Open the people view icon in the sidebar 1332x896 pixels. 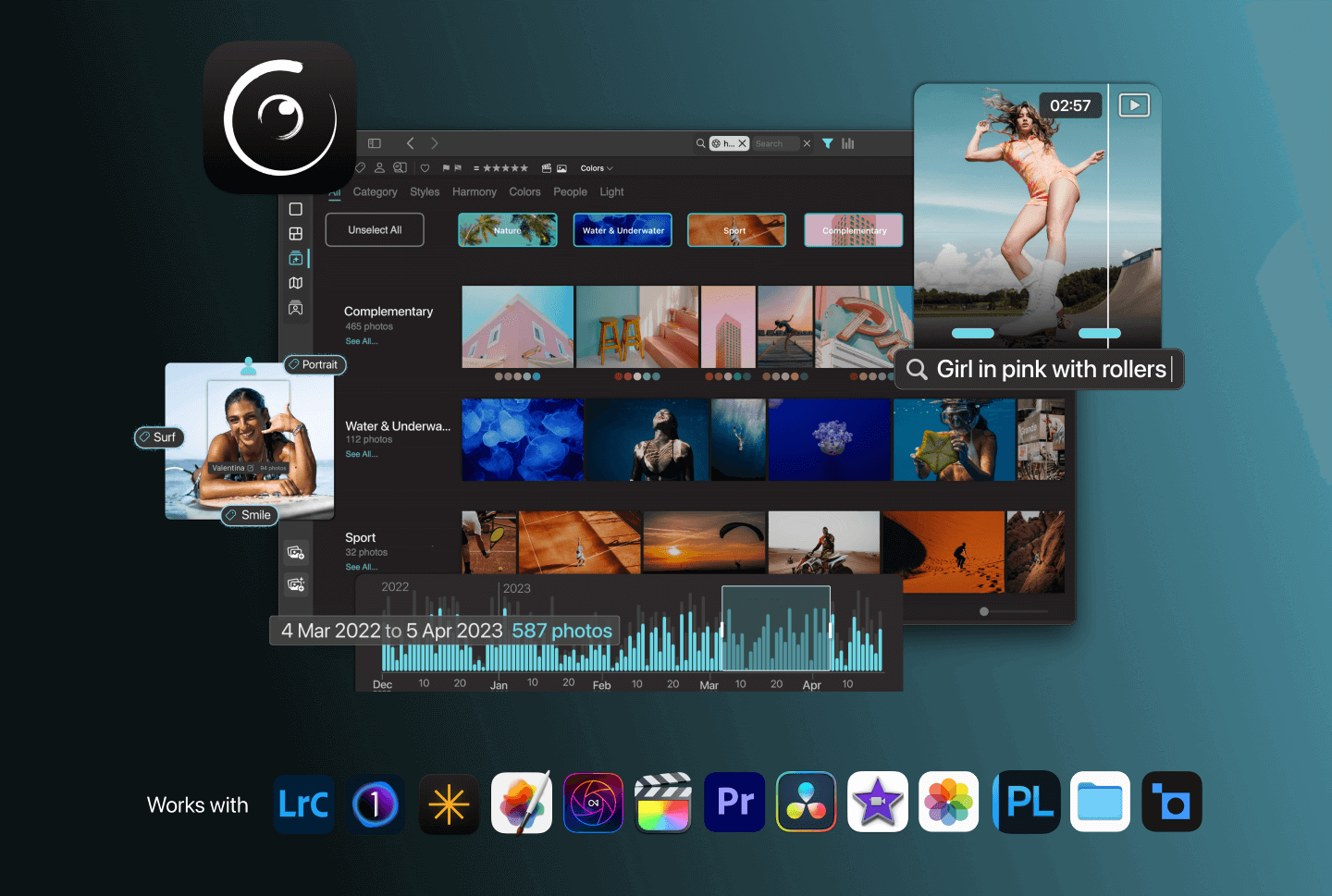296,308
